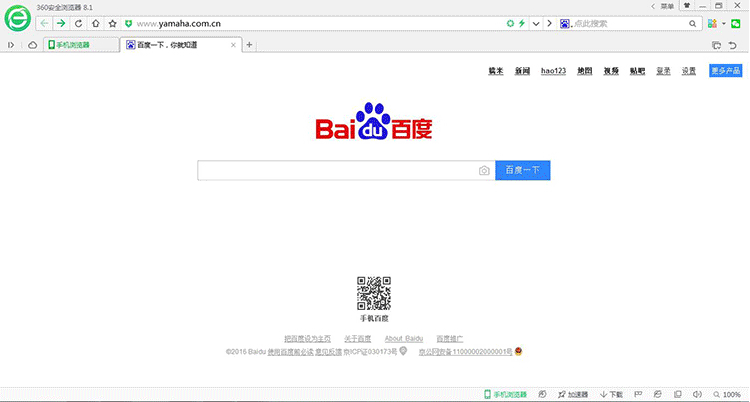Open the 意见反馈 feedback link
The height and width of the screenshot is (402, 750).
tap(328, 352)
